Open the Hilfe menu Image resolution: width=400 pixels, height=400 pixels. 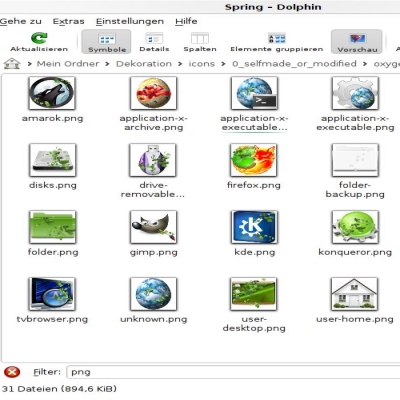[186, 21]
